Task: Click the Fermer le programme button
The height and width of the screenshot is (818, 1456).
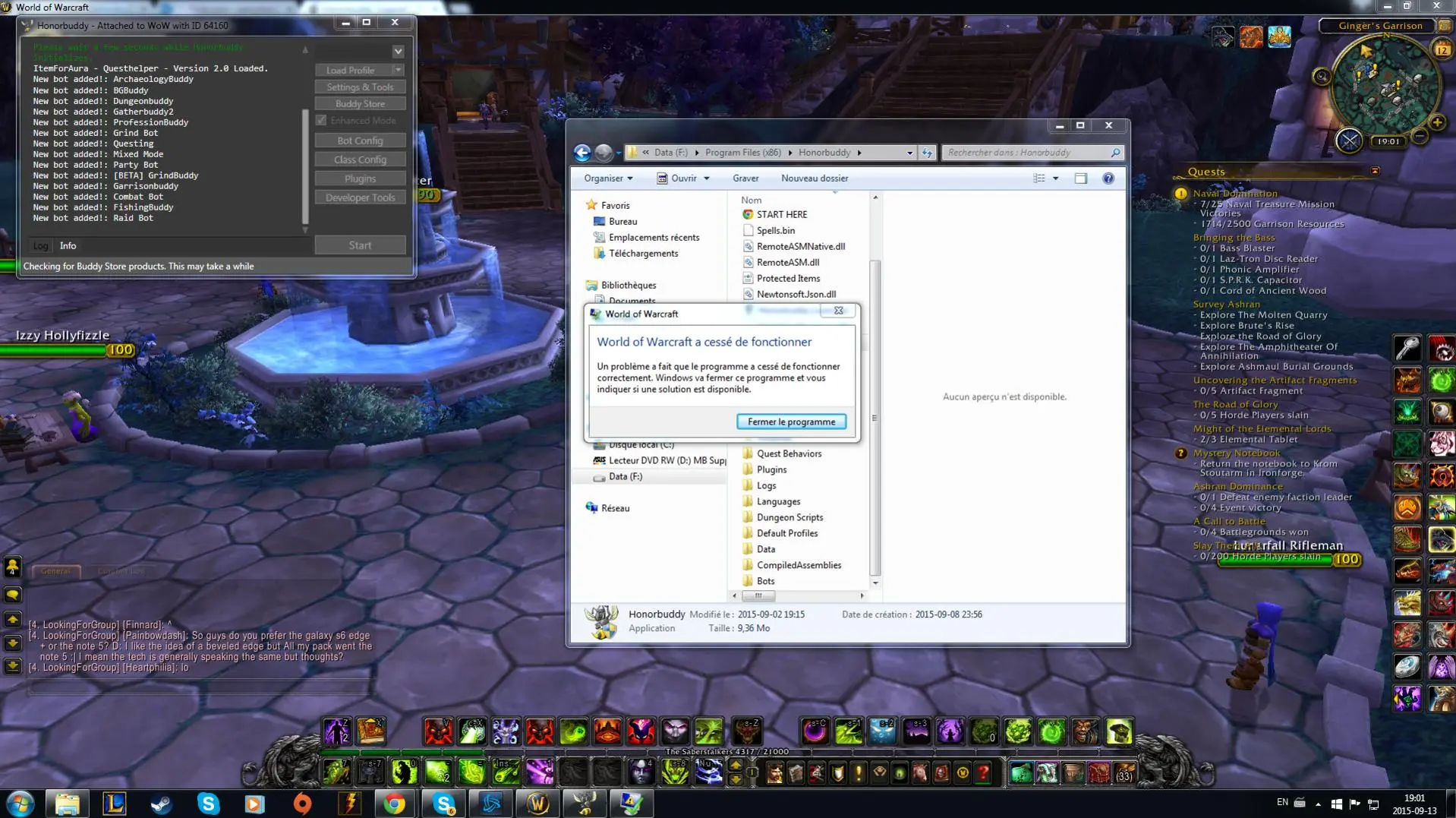Action: point(791,422)
